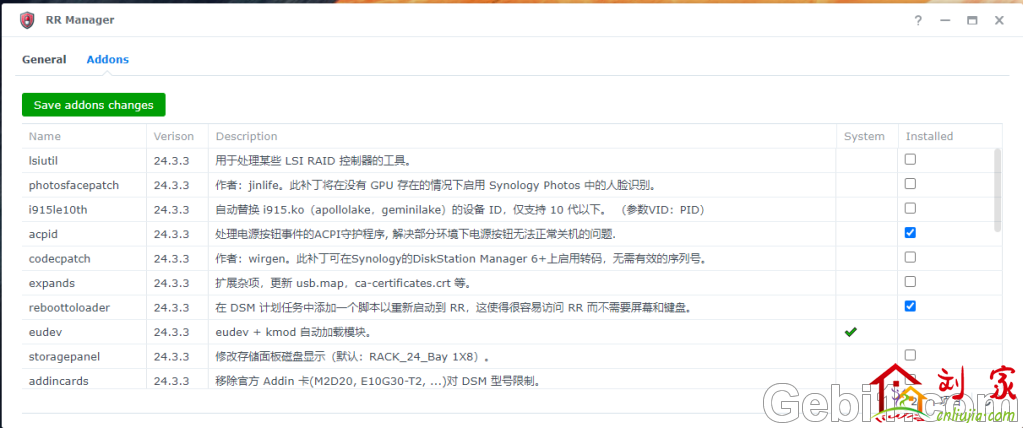Select the Addons tab
This screenshot has width=1023, height=428.
107,59
